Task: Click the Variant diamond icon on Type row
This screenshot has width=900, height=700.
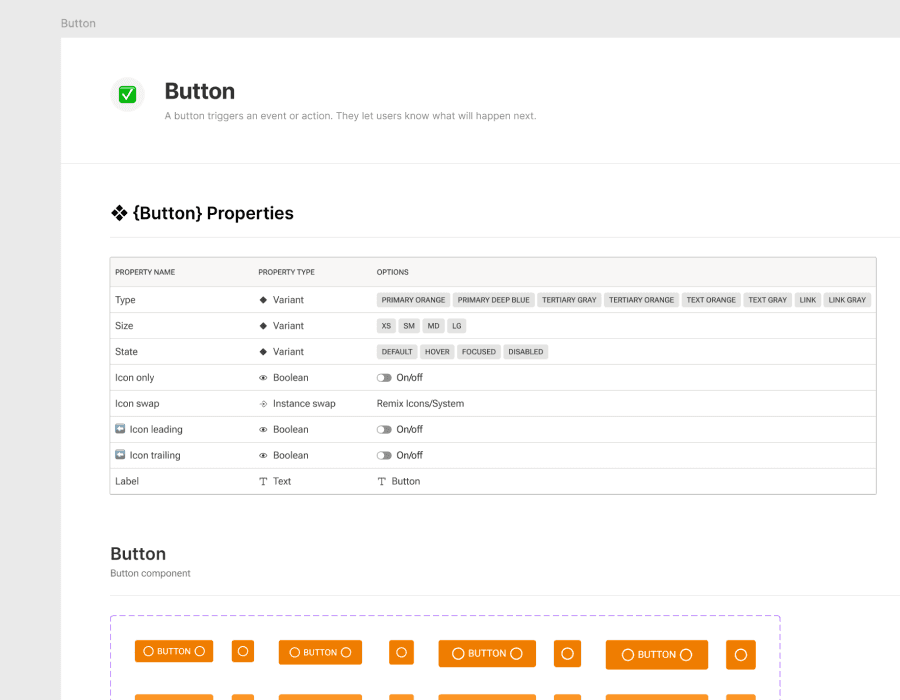Action: pos(263,299)
